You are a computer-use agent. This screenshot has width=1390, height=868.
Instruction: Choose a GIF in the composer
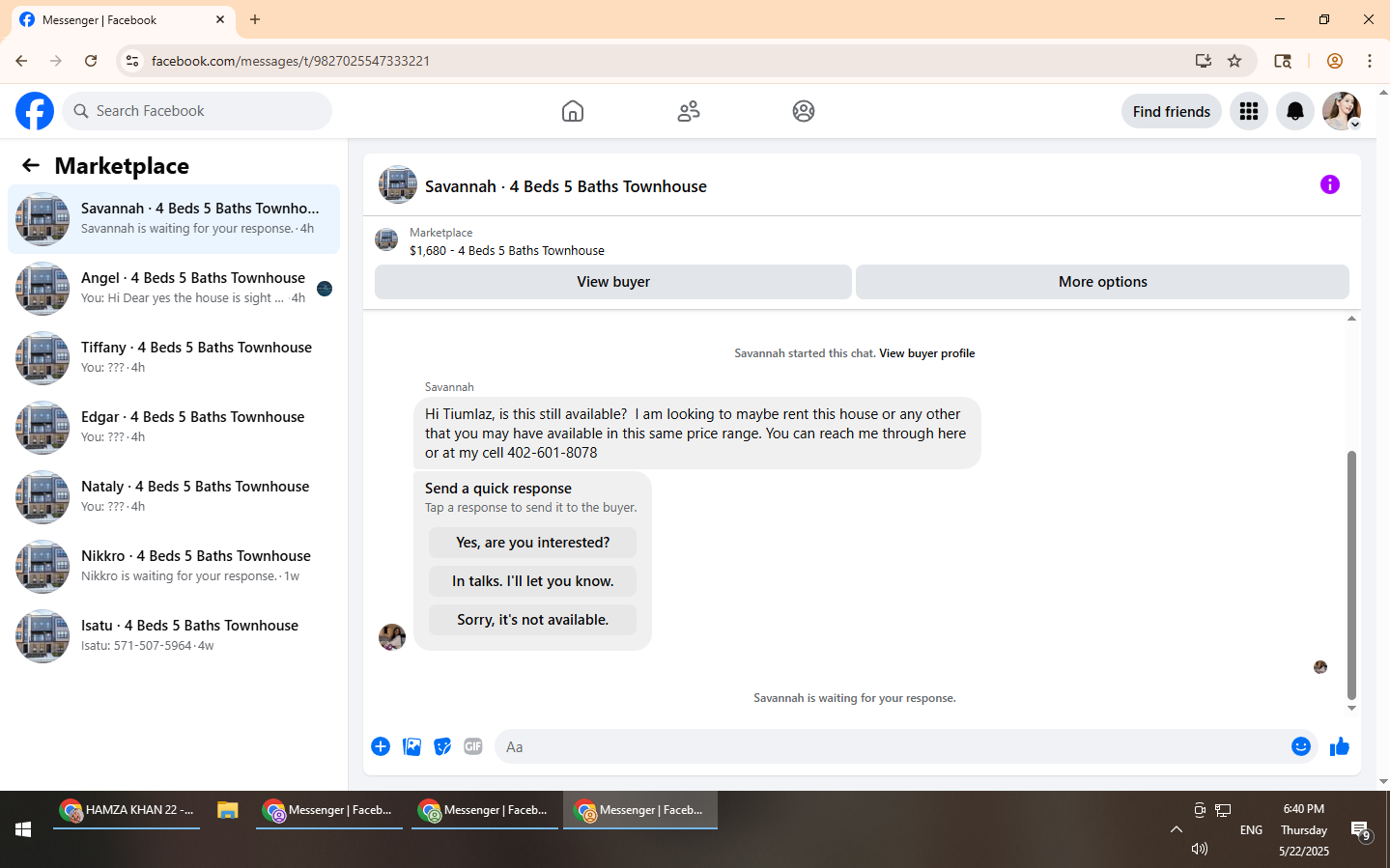pyautogui.click(x=473, y=746)
